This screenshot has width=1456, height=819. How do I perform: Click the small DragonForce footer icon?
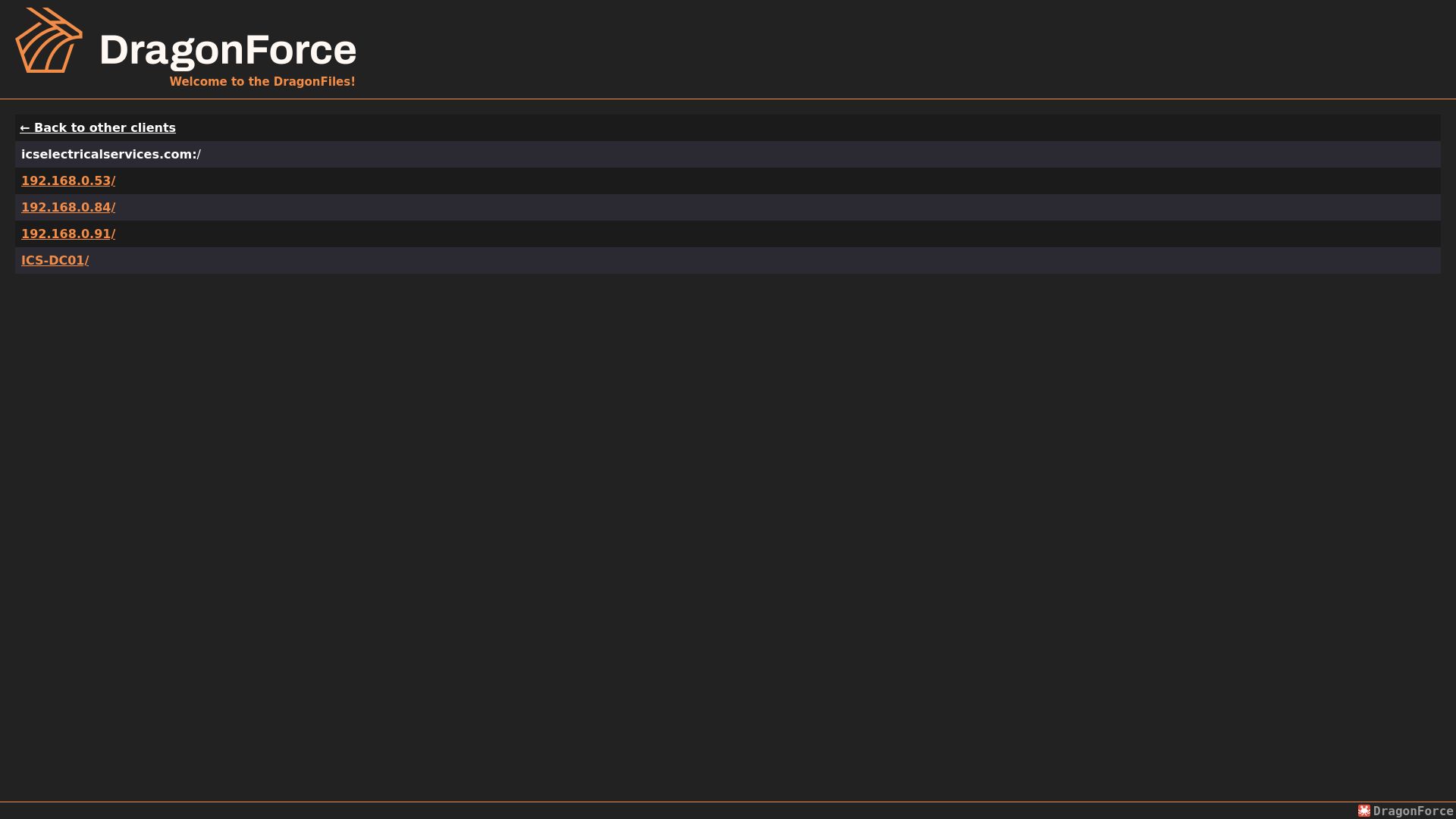click(x=1364, y=811)
